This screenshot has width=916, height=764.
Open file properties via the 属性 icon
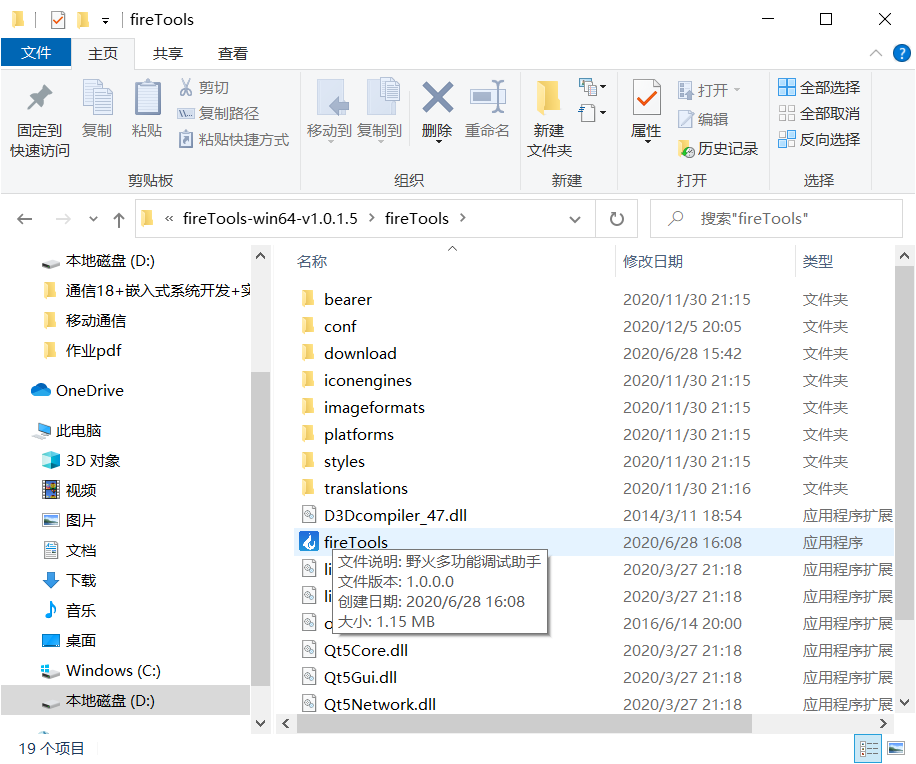coord(646,110)
